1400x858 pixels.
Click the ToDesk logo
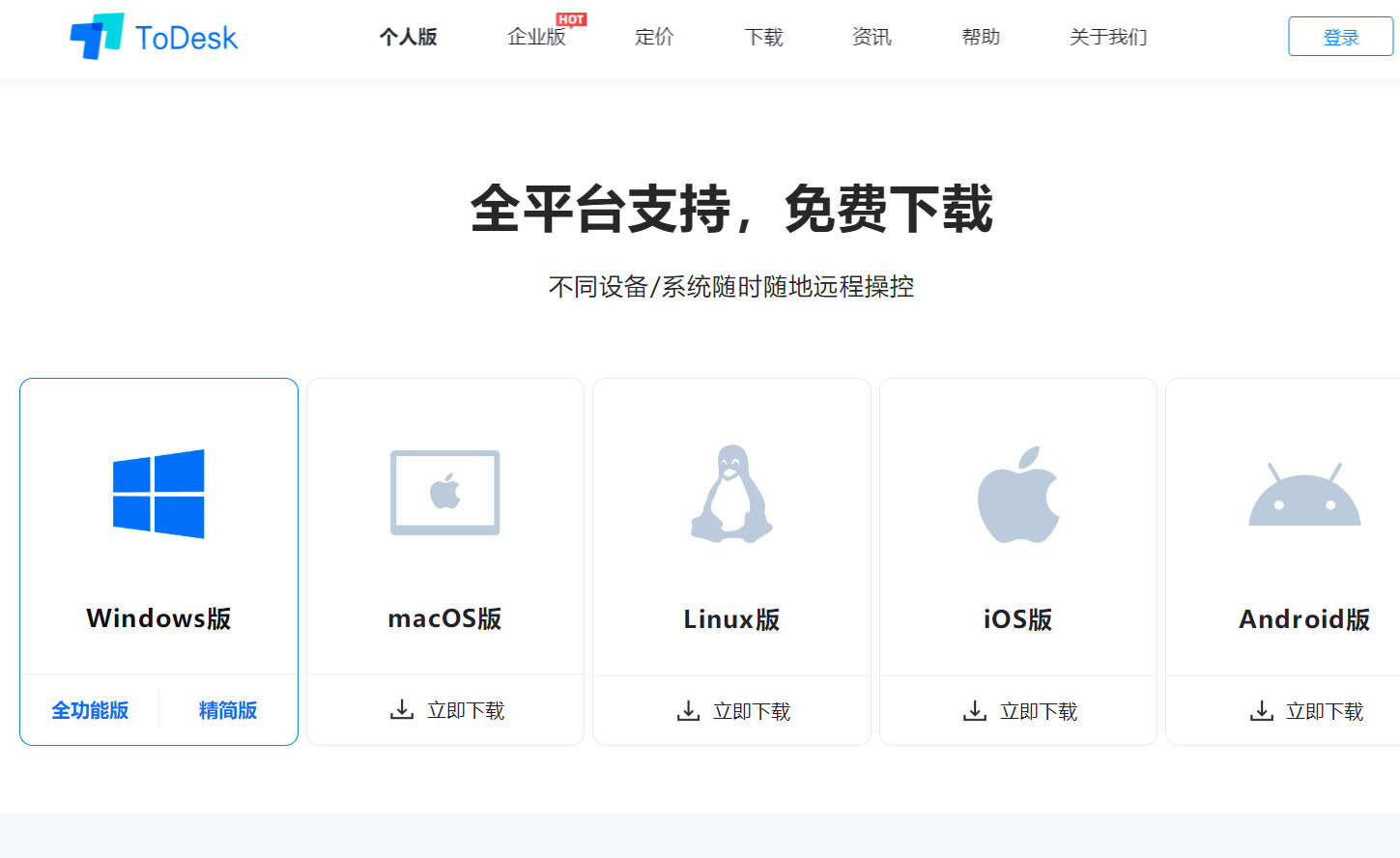[x=154, y=37]
